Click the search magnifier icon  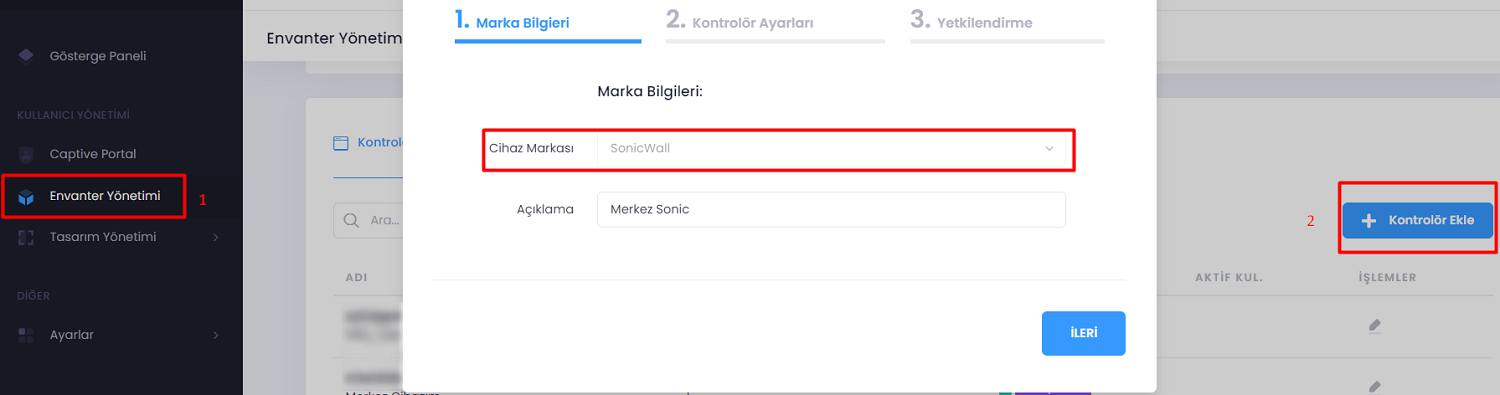[x=351, y=220]
